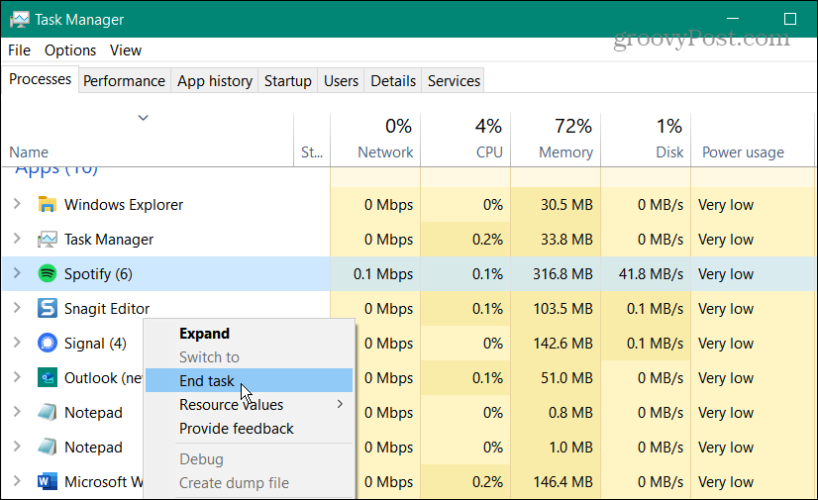Image resolution: width=818 pixels, height=500 pixels.
Task: Expand the first Notepad process row
Action: coord(17,412)
